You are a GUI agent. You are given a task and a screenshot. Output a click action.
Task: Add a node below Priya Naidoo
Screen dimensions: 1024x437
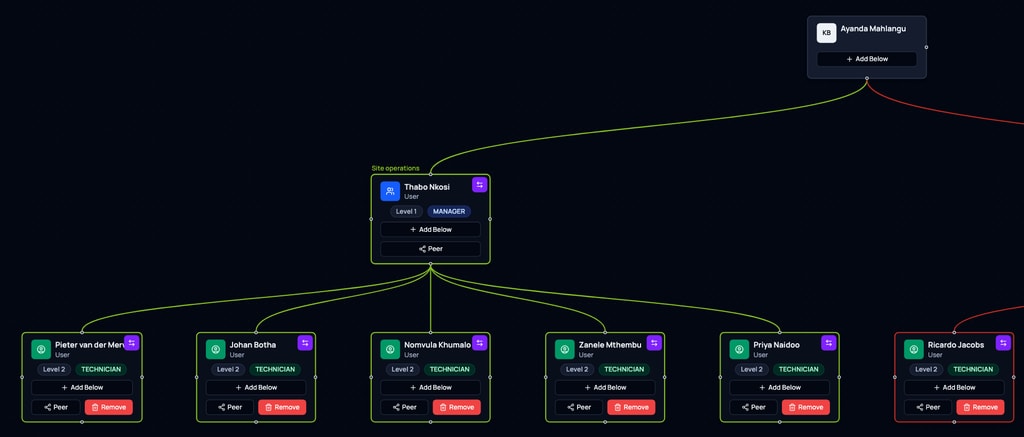tap(780, 387)
